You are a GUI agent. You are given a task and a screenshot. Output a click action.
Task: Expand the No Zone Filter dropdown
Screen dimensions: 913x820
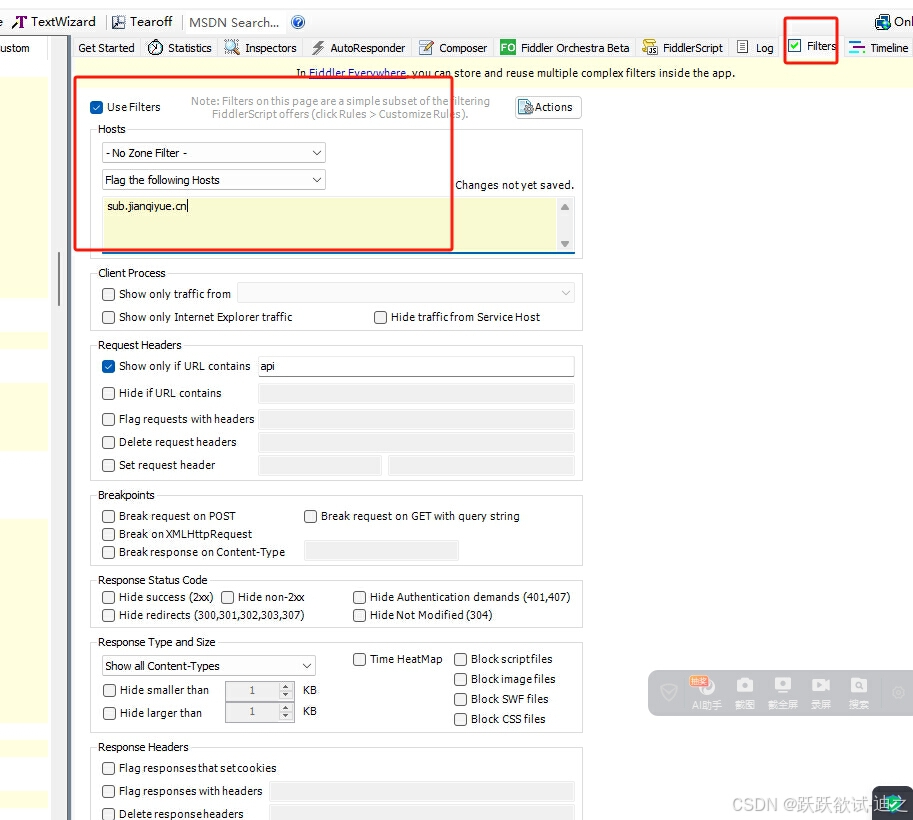213,153
